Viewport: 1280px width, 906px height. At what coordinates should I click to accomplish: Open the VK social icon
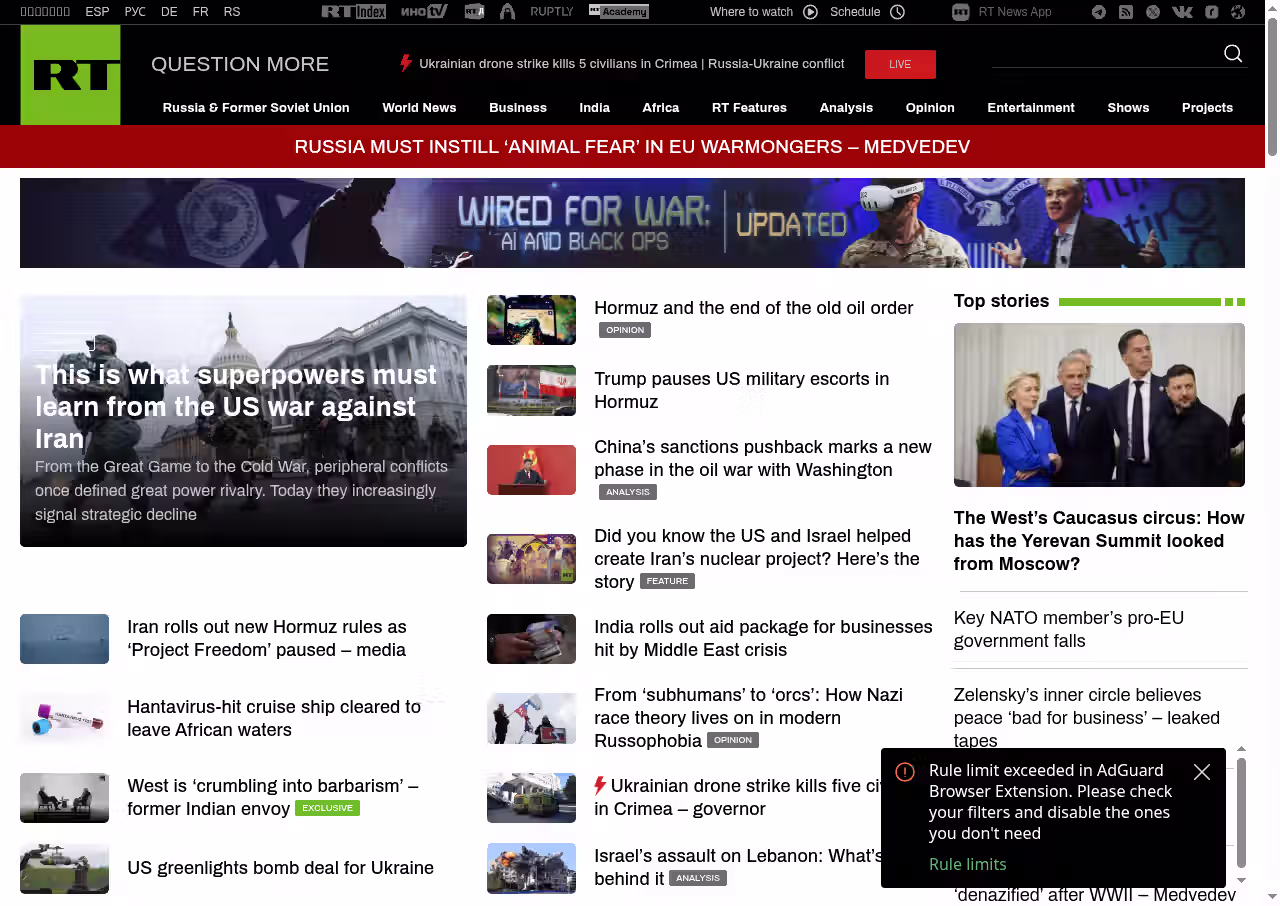(1182, 12)
